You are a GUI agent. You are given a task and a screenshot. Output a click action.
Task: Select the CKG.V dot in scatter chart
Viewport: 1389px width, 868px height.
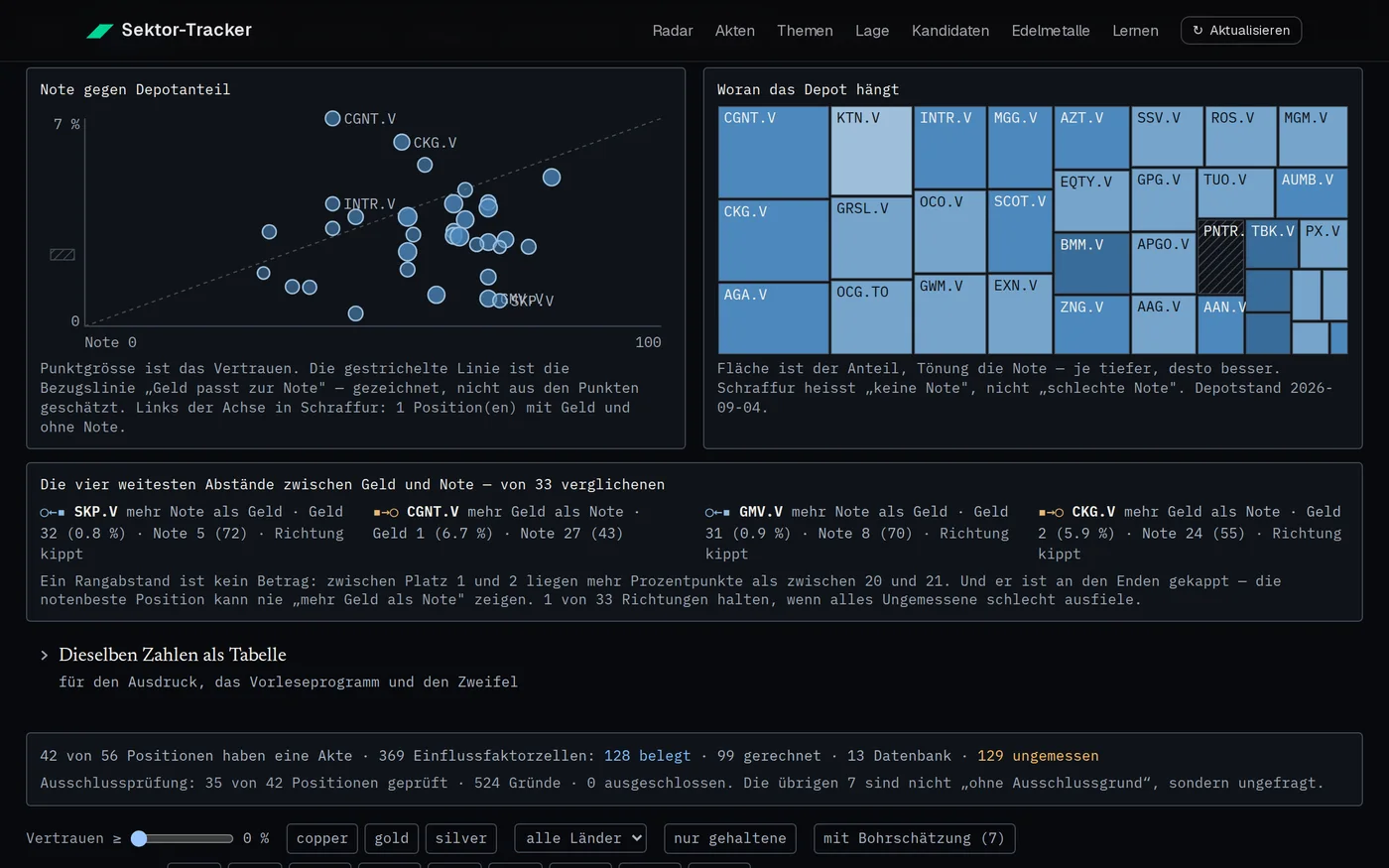pyautogui.click(x=402, y=143)
